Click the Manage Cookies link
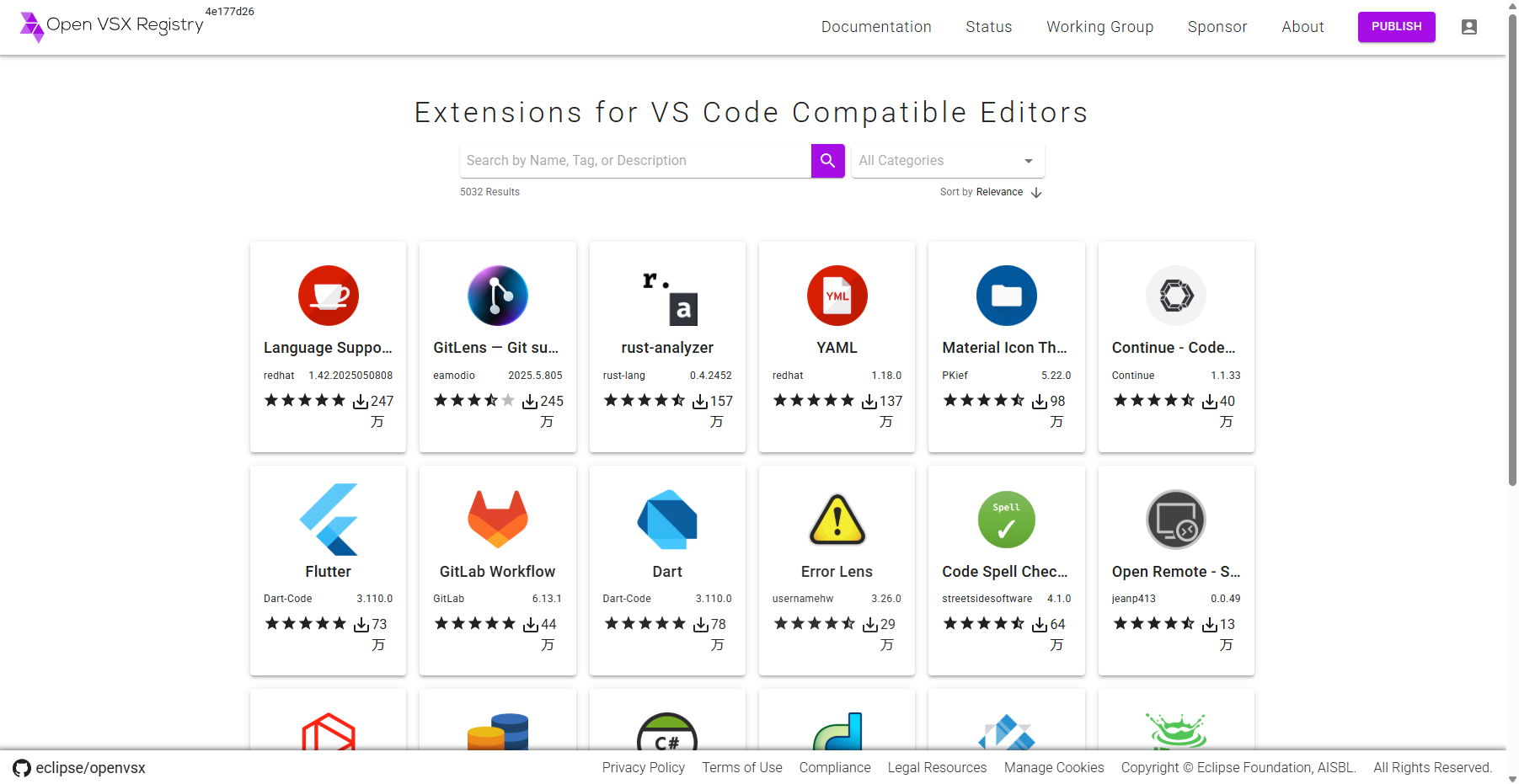 (1054, 768)
